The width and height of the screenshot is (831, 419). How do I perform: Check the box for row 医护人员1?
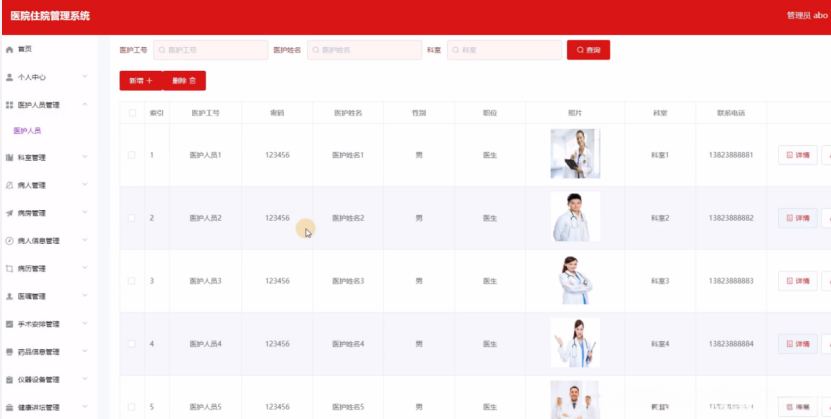[132, 155]
